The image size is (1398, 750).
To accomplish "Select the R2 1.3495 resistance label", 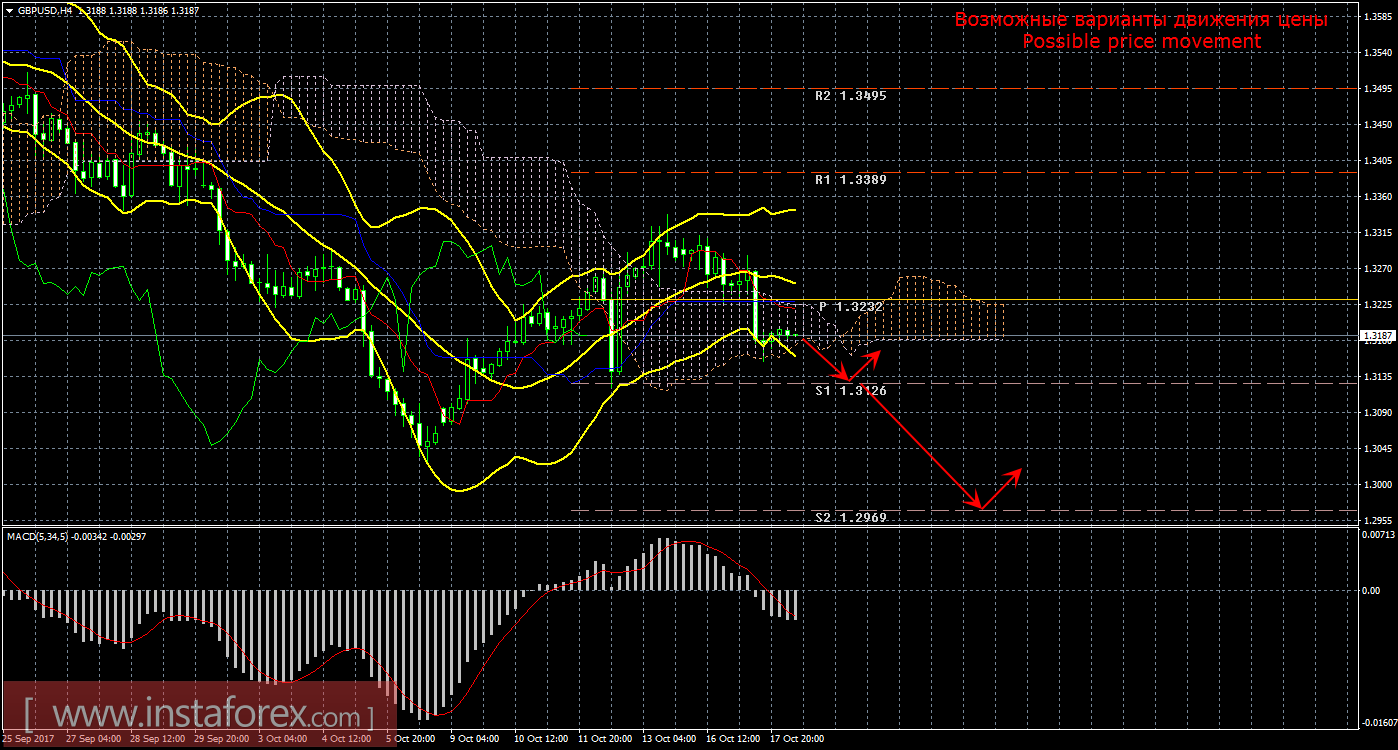I will [850, 96].
